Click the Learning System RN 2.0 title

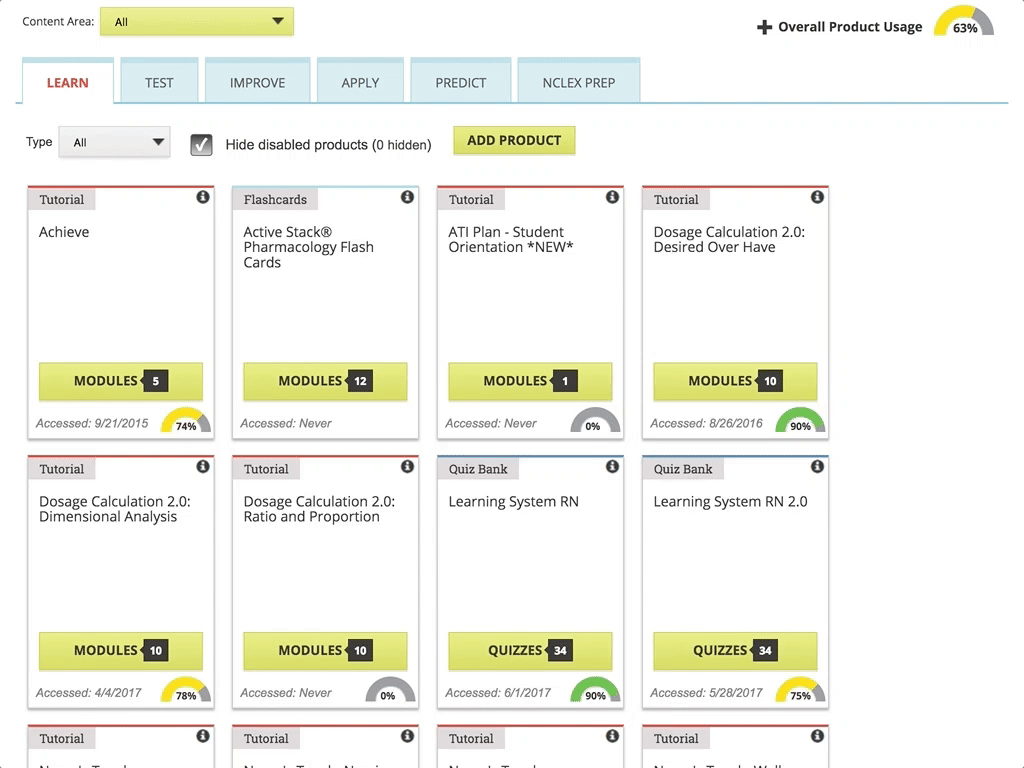(x=731, y=502)
